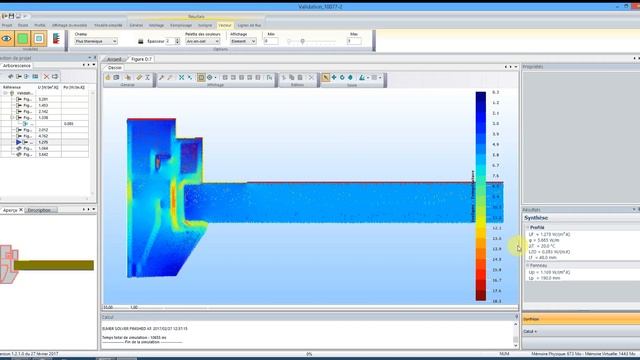Click the ruler measure icon in Général group
Screen dimensions: 640x360
click(x=139, y=77)
